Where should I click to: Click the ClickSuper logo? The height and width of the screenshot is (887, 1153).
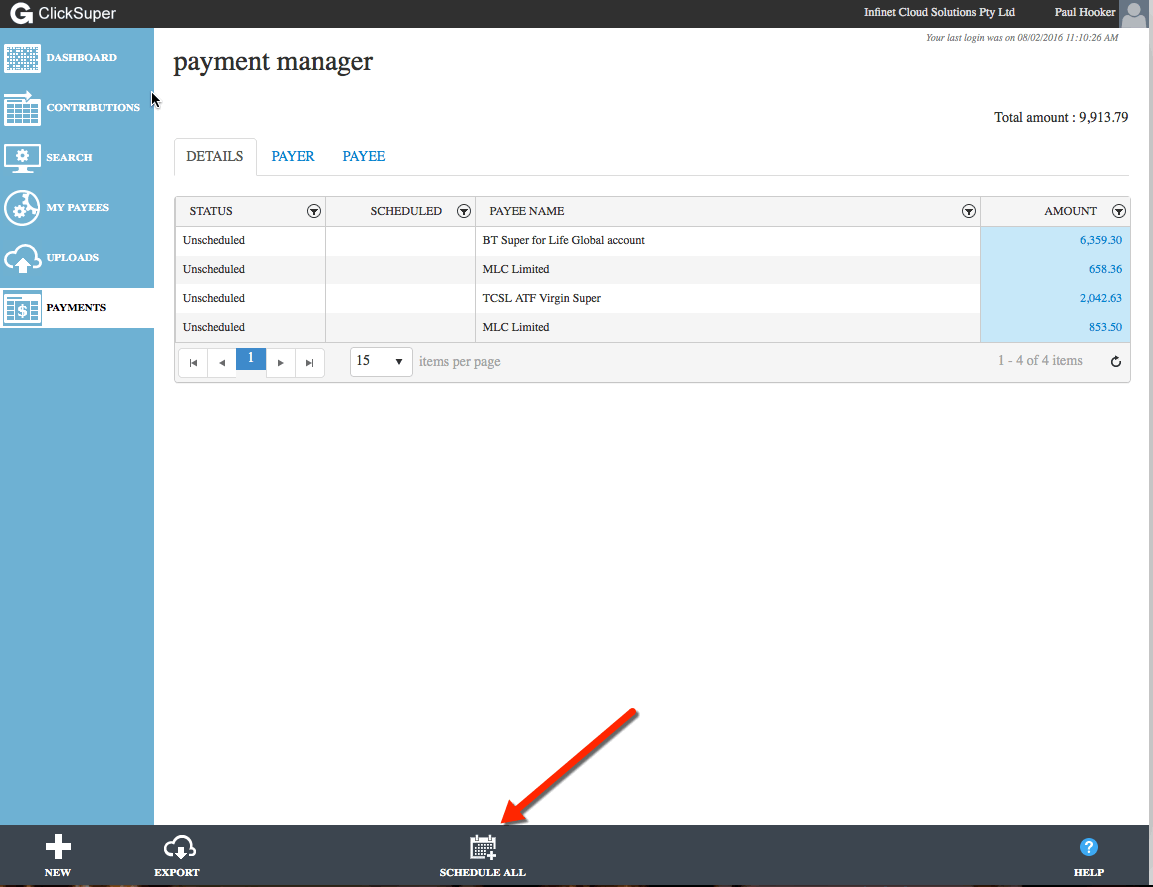tap(63, 13)
